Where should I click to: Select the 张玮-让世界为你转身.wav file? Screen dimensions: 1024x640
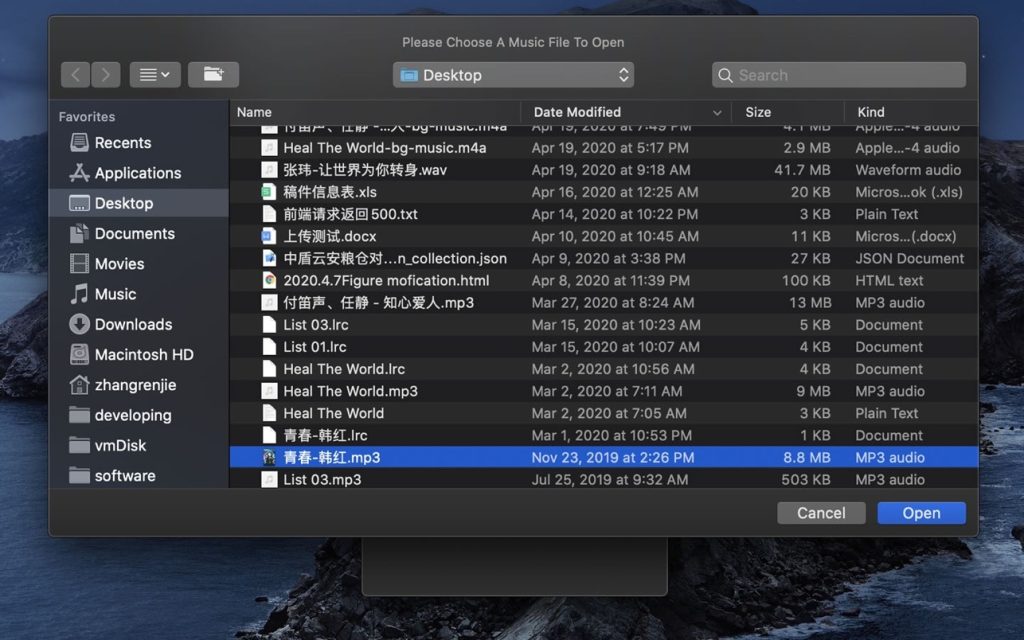(365, 170)
